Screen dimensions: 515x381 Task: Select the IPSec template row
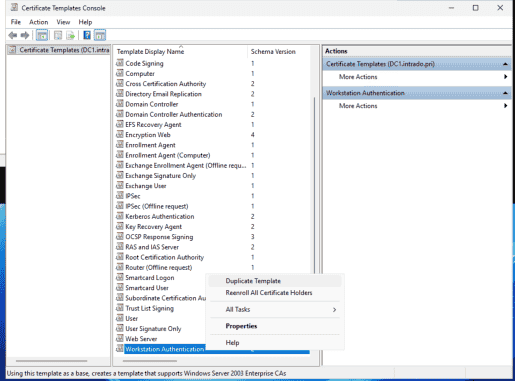click(212, 196)
